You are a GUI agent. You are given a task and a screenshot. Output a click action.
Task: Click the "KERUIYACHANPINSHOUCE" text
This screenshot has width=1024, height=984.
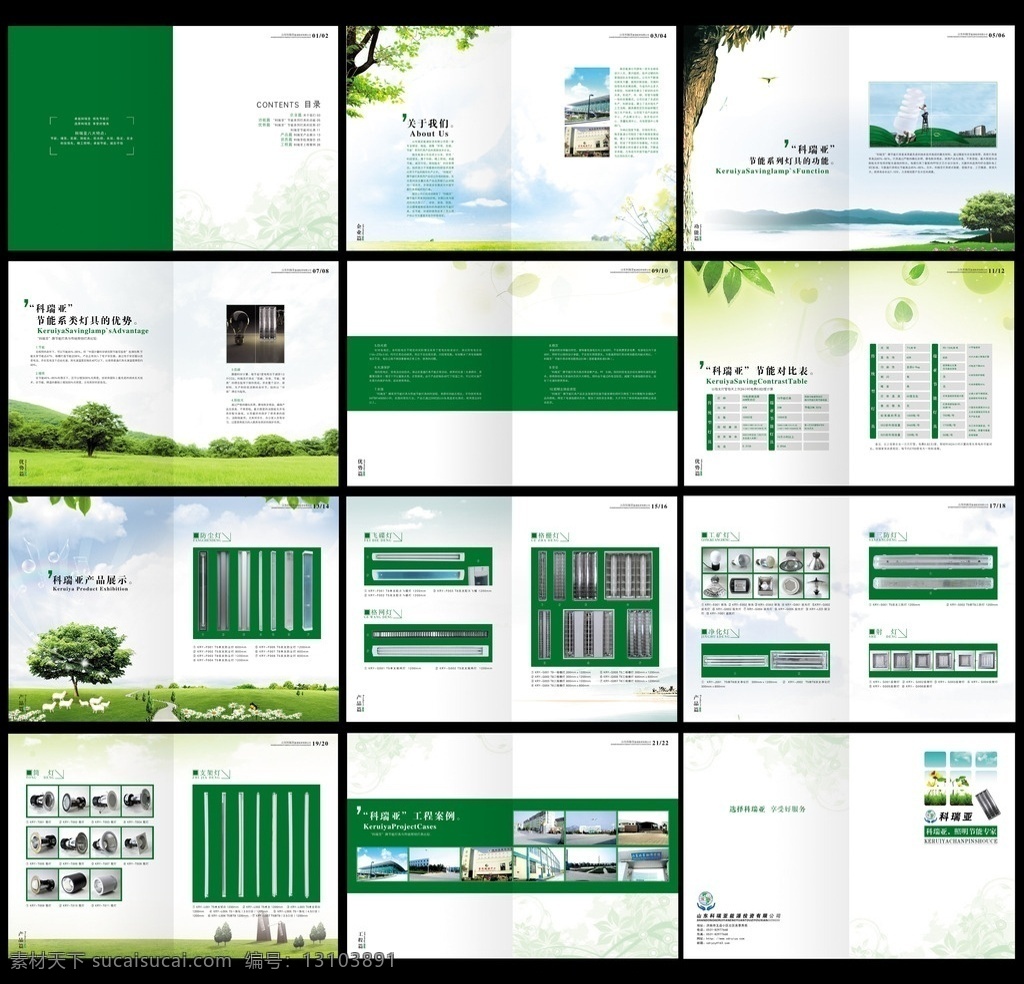(961, 842)
